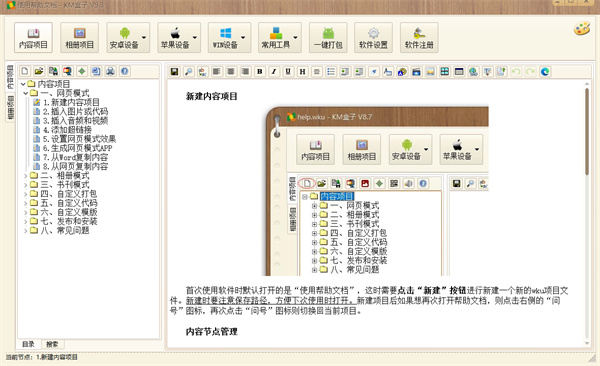Image resolution: width=600 pixels, height=366 pixels.
Task: Click the 内容节点管理 heading text
Action: (212, 332)
